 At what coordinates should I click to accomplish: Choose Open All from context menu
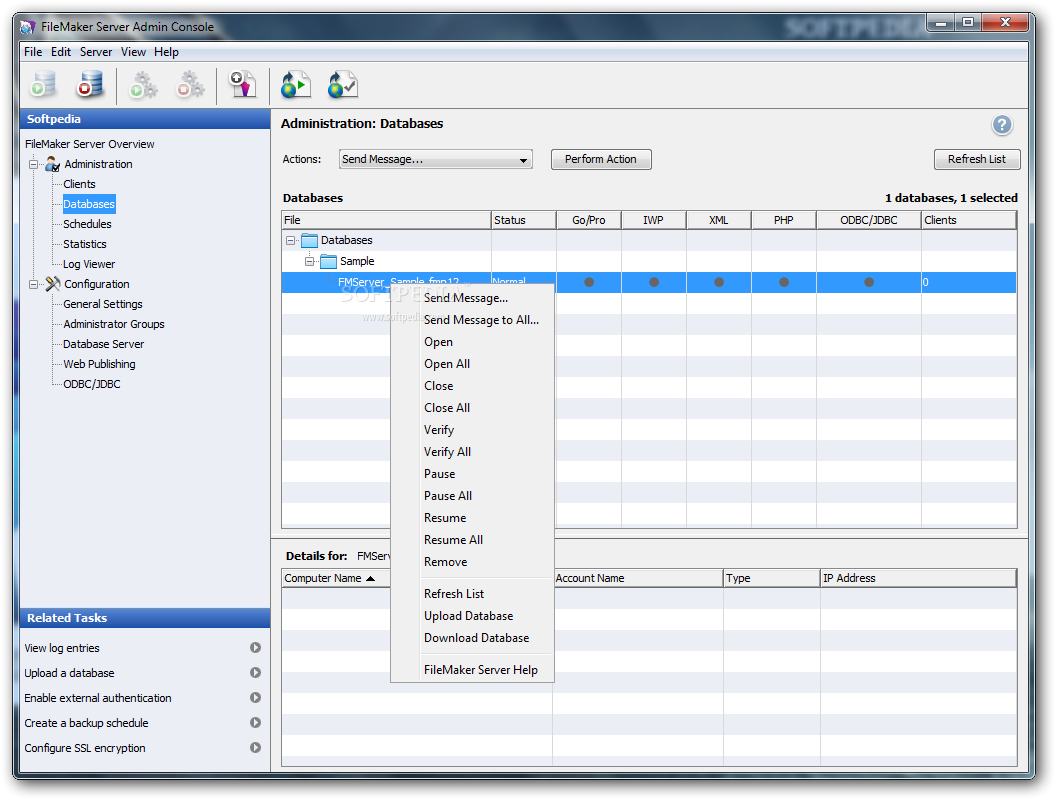[472, 364]
